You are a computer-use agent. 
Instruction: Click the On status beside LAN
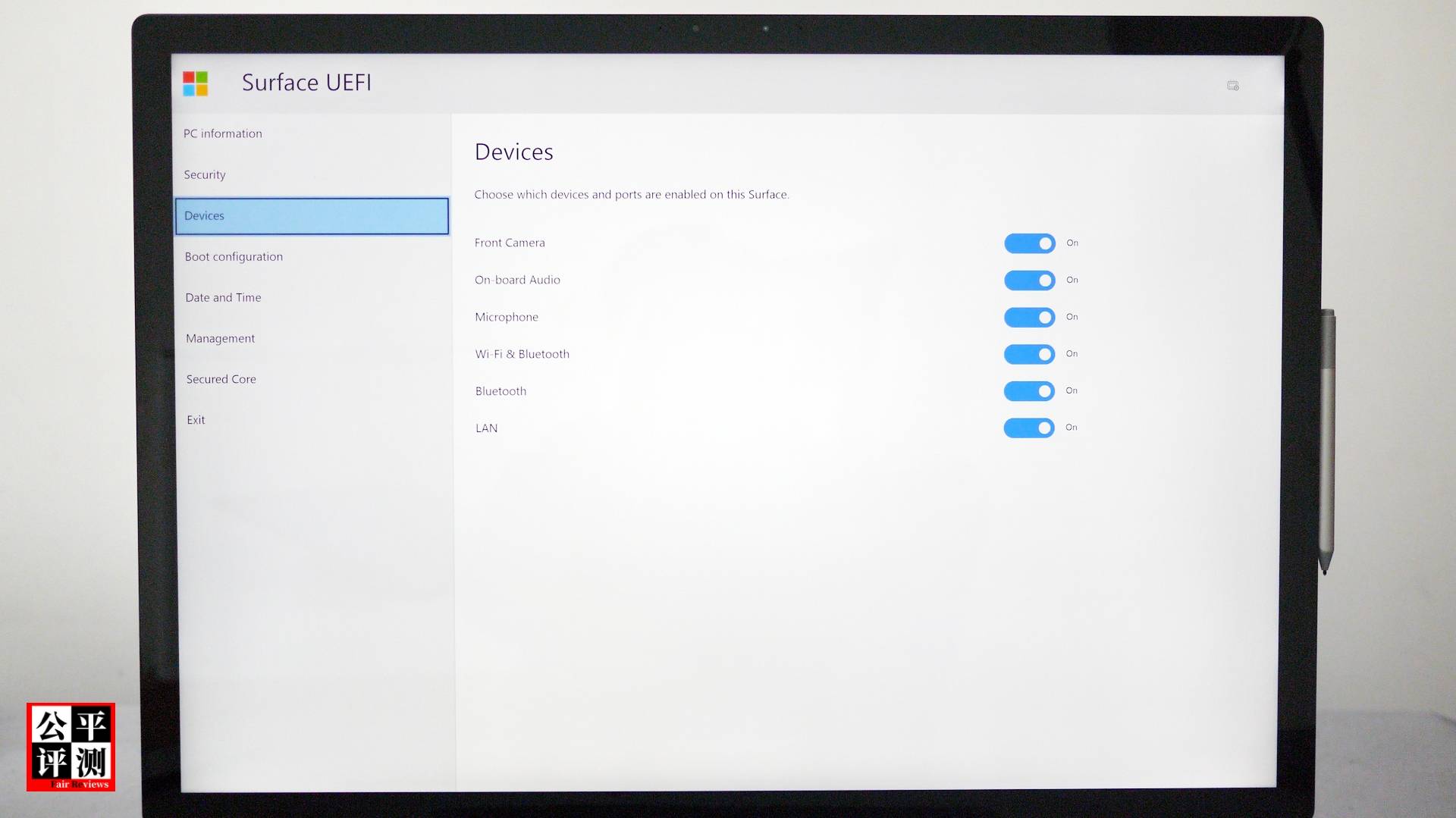[1071, 428]
